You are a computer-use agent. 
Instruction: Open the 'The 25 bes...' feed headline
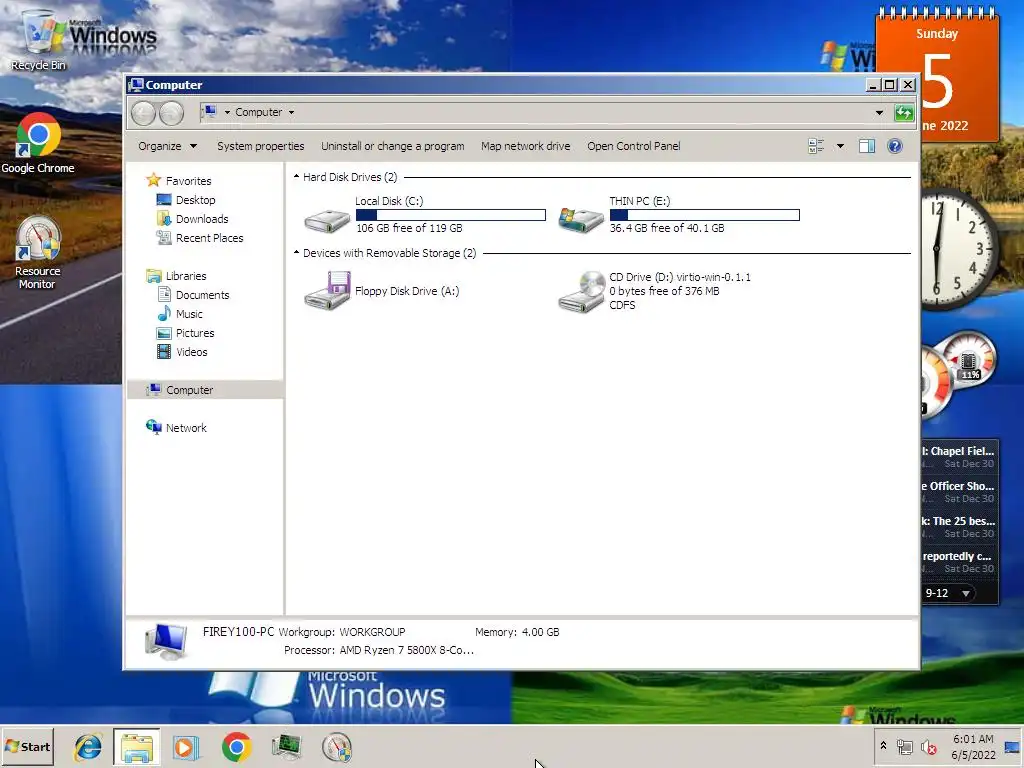pyautogui.click(x=959, y=521)
